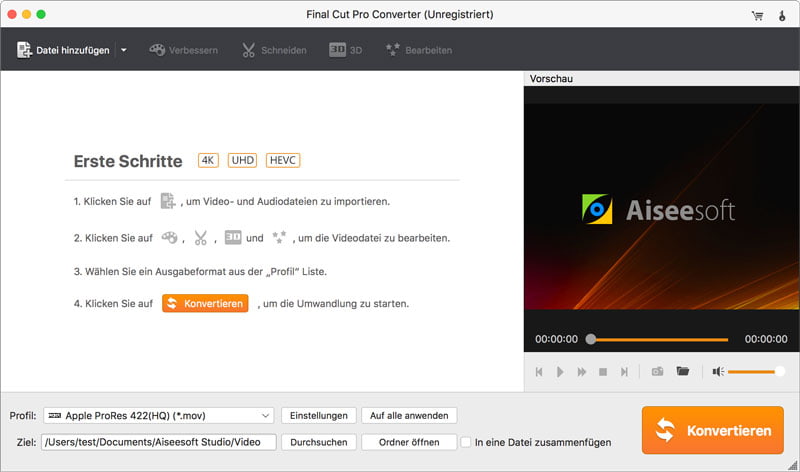The height and width of the screenshot is (472, 800).
Task: Click the shopping cart icon in title bar
Action: tap(757, 15)
